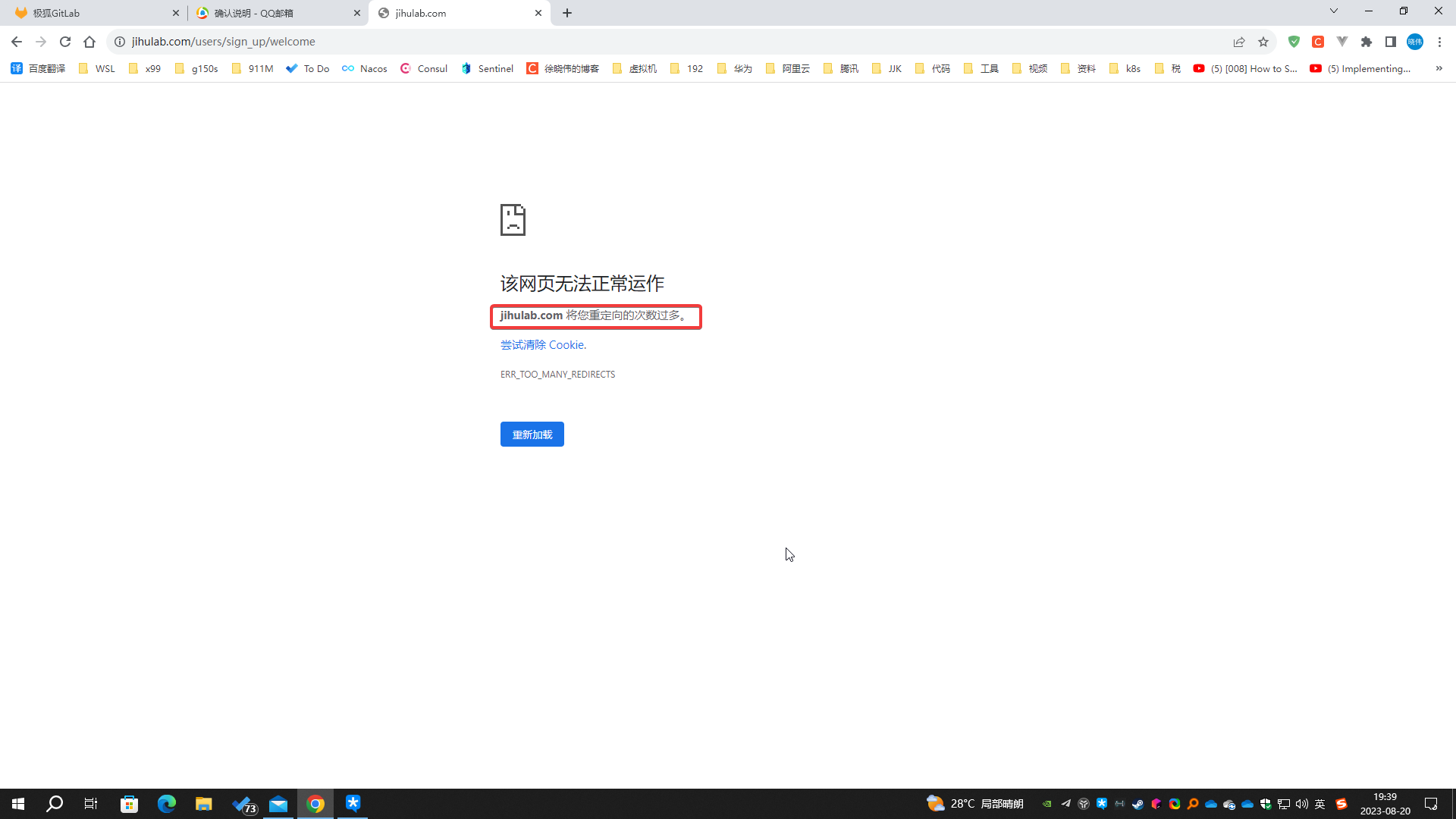Close the 极狐GitLab tab
Viewport: 1456px width, 819px height.
pyautogui.click(x=176, y=13)
